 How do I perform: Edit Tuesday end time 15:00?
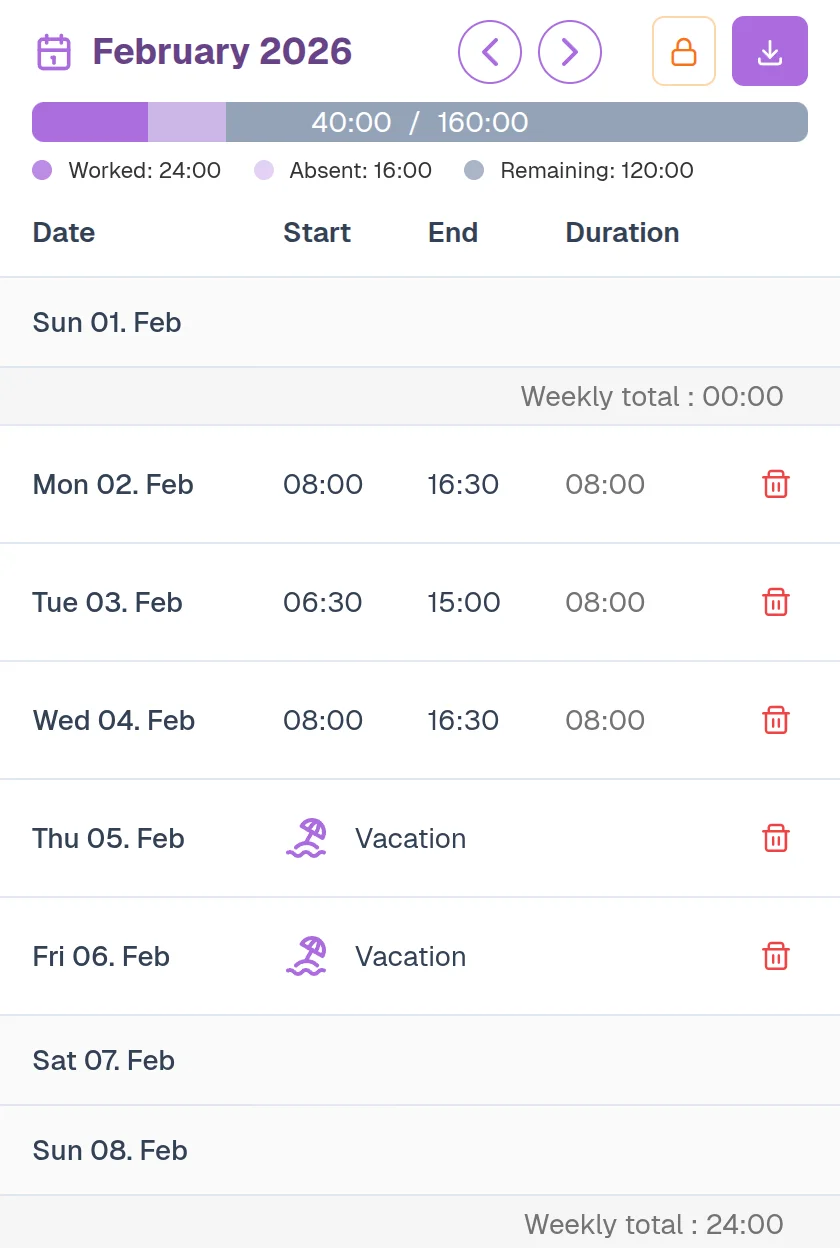coord(463,603)
